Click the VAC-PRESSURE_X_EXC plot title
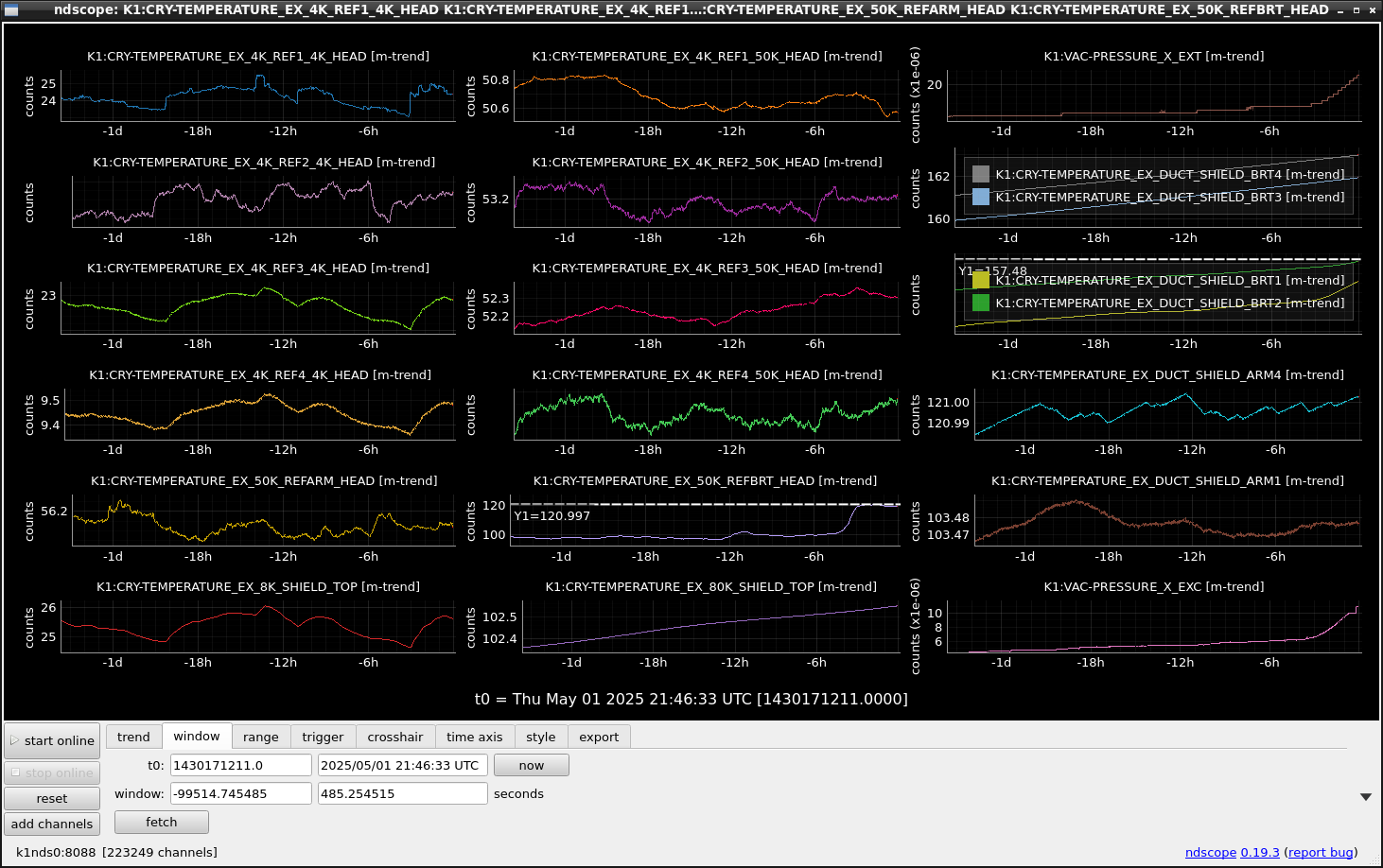This screenshot has width=1383, height=868. coord(1154,587)
